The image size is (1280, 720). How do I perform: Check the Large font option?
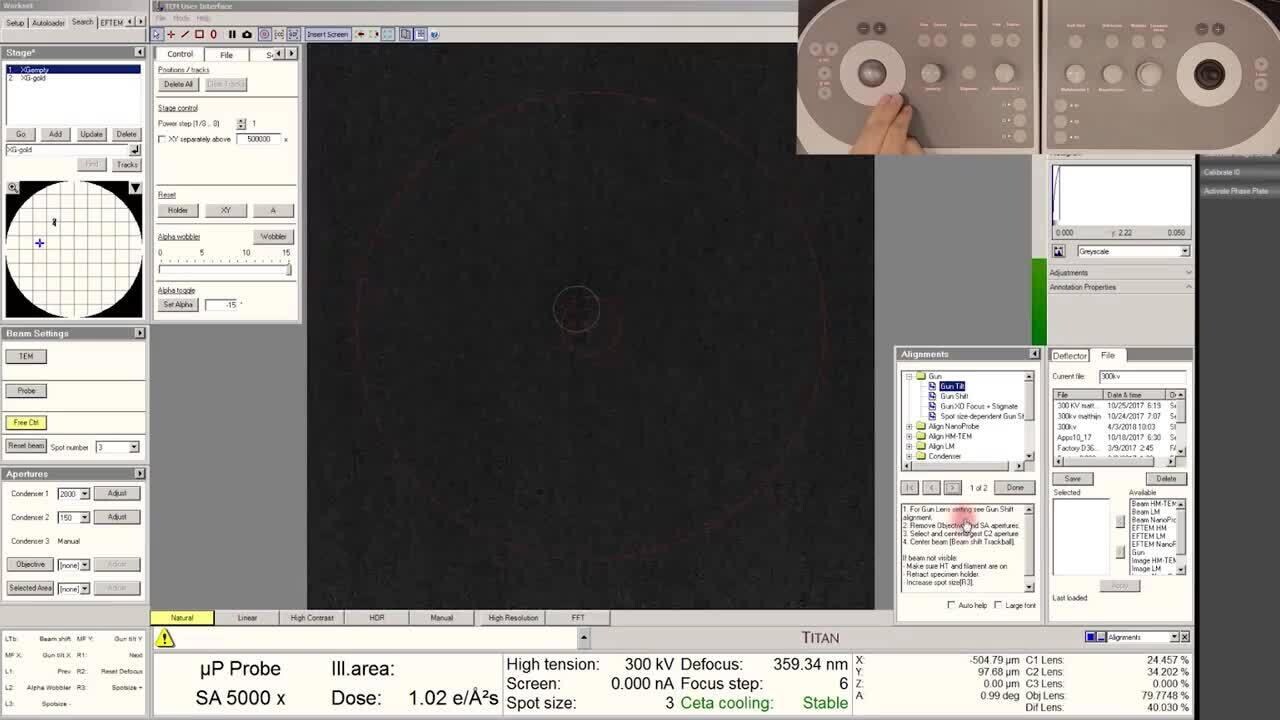pyautogui.click(x=998, y=605)
